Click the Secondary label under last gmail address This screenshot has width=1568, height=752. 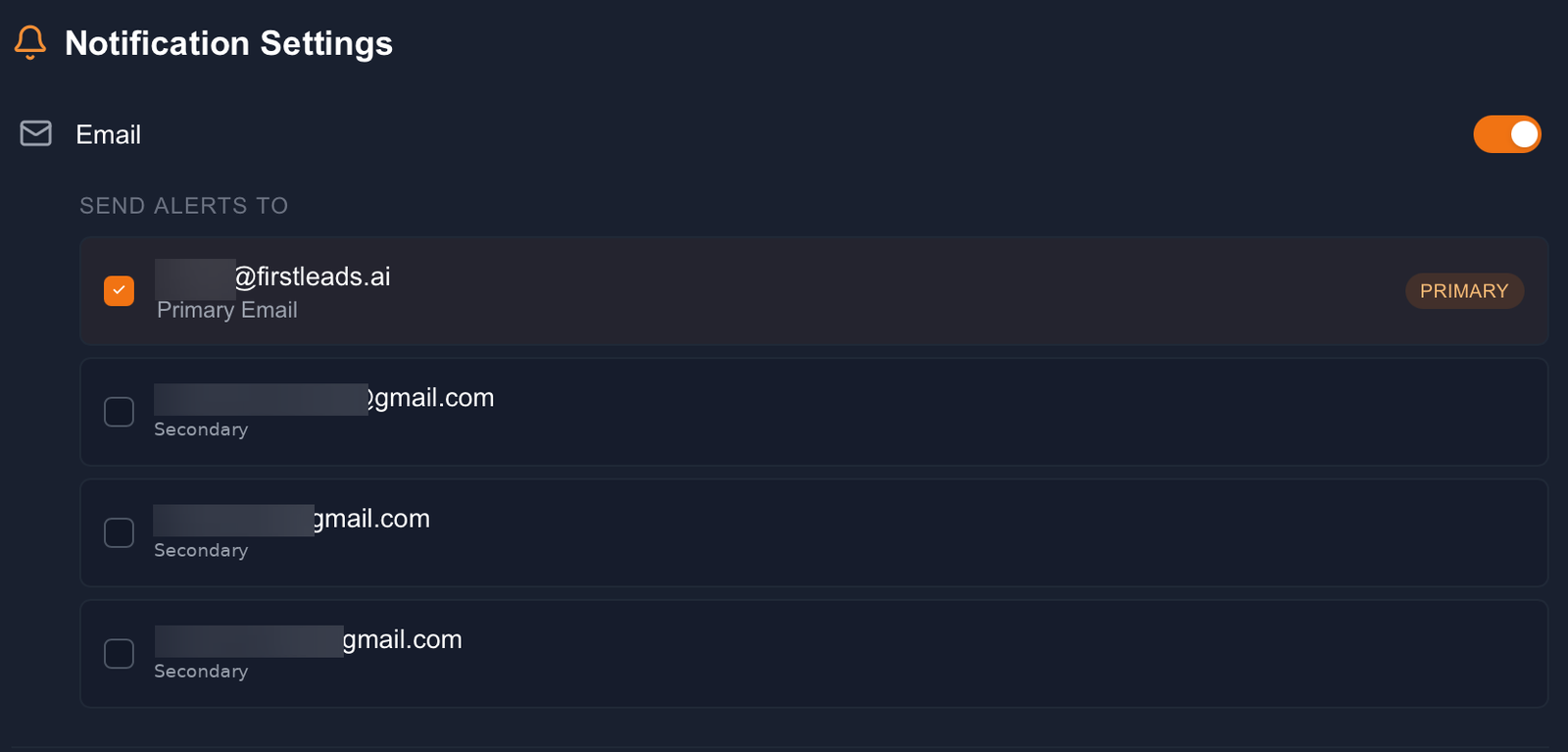tap(201, 672)
